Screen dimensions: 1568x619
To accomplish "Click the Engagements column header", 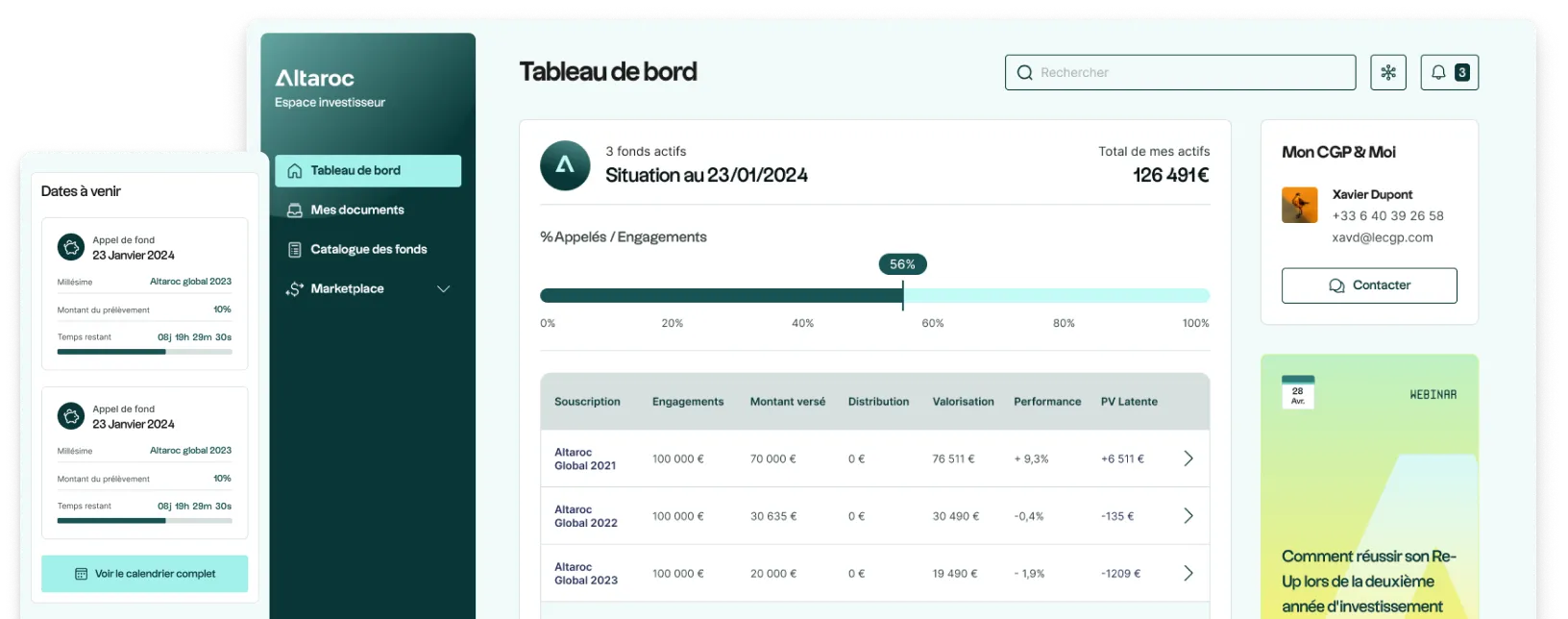I will pos(688,402).
